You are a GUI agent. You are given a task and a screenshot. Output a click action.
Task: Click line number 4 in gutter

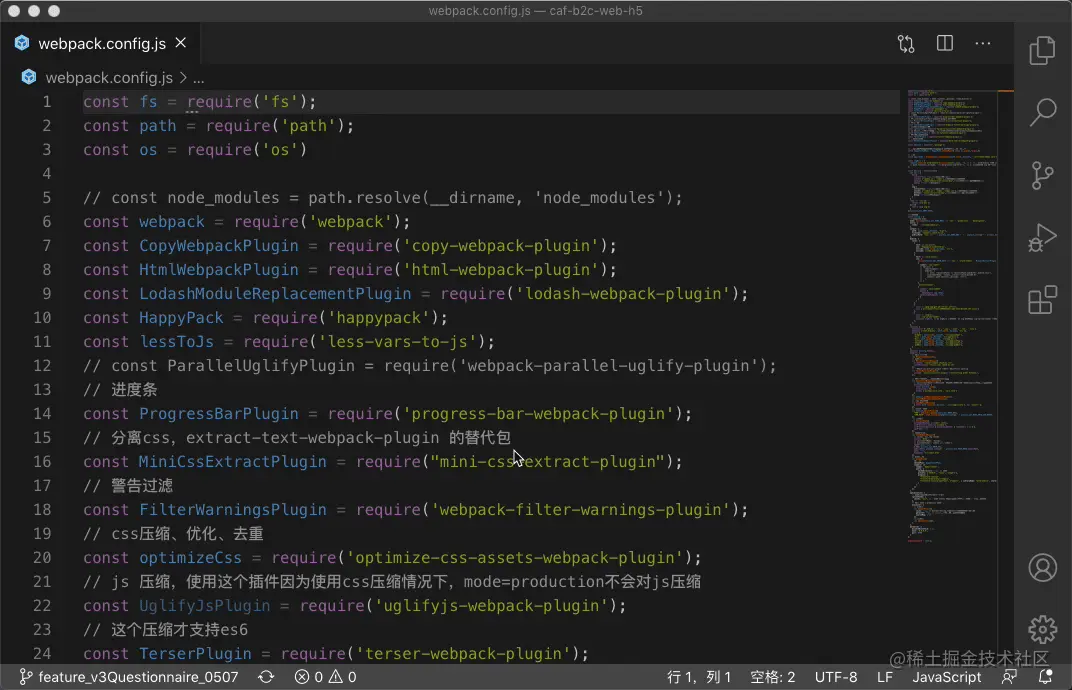pos(46,173)
